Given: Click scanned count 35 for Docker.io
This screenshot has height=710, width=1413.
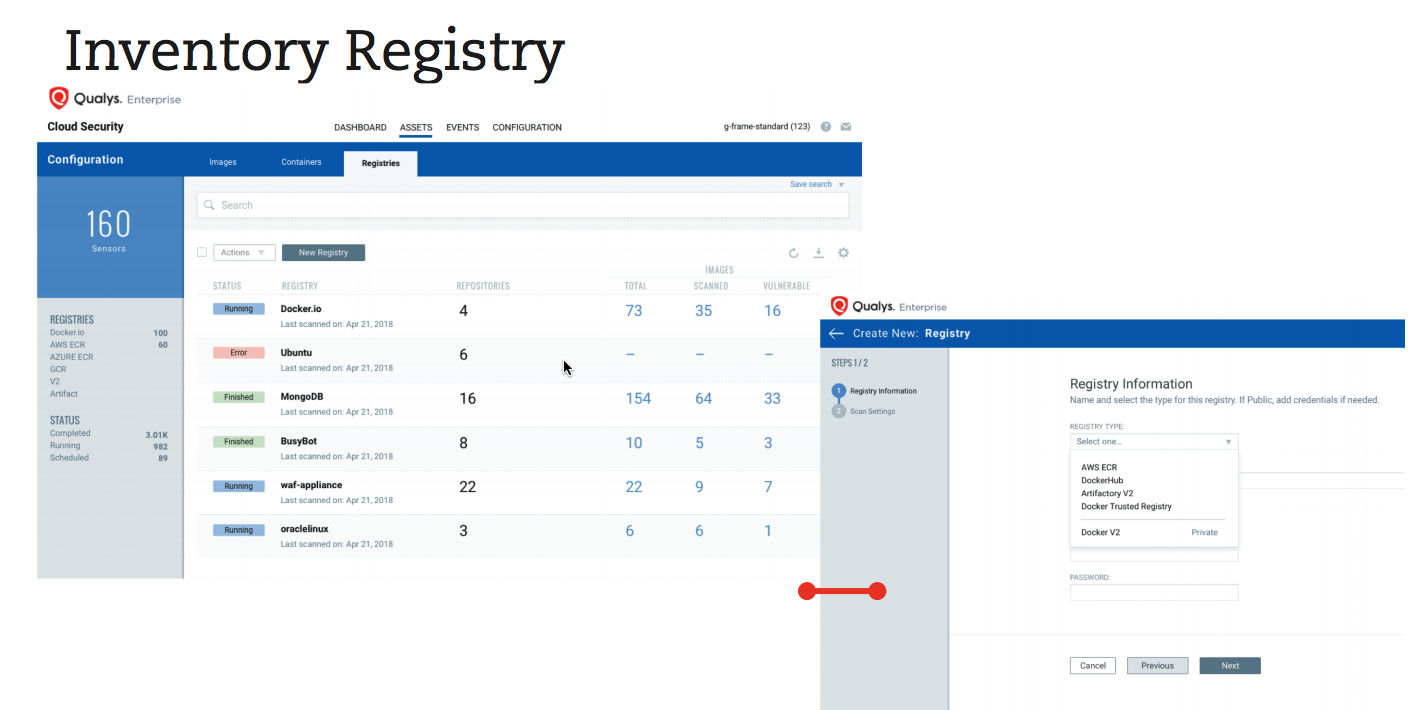Looking at the screenshot, I should coord(704,311).
